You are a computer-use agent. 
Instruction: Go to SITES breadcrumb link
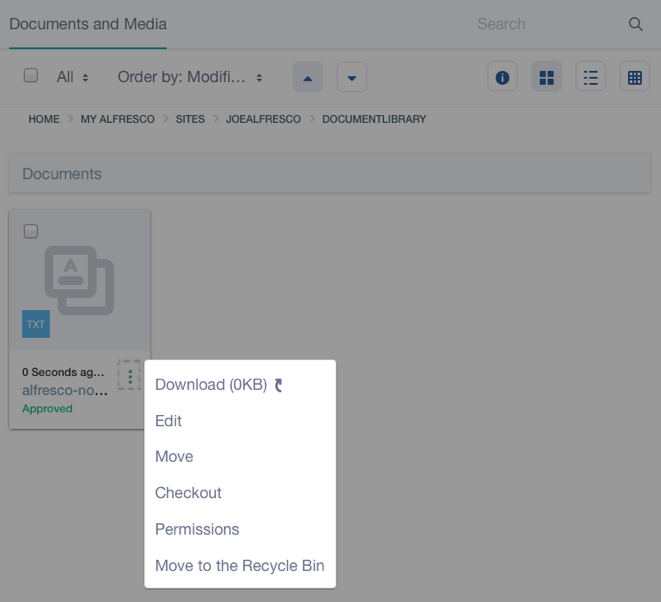pos(190,119)
